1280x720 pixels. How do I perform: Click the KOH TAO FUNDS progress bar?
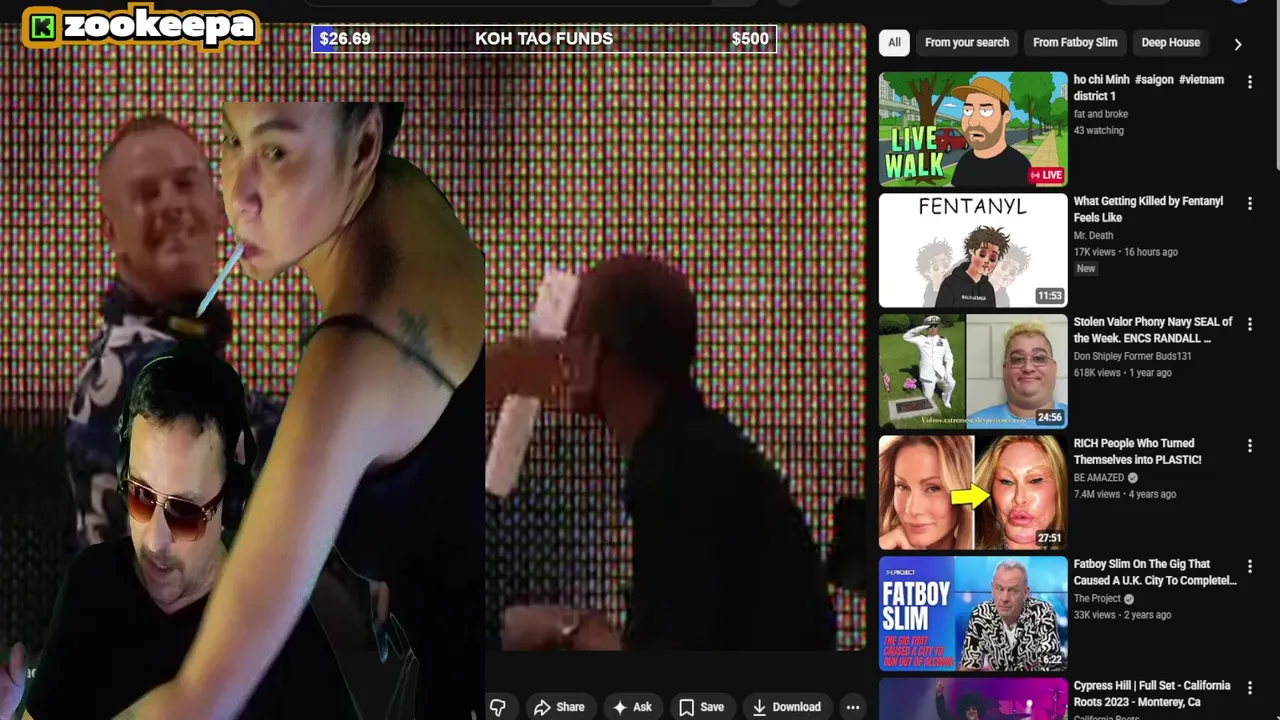(x=544, y=39)
